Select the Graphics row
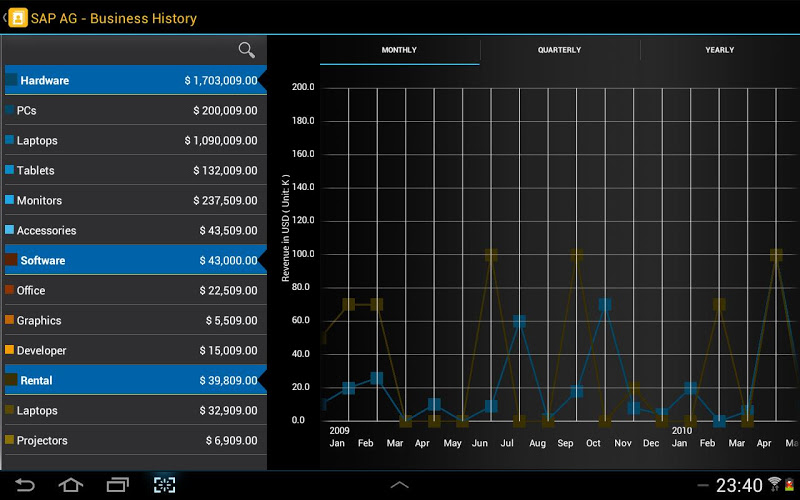This screenshot has height=500, width=800. (x=136, y=320)
